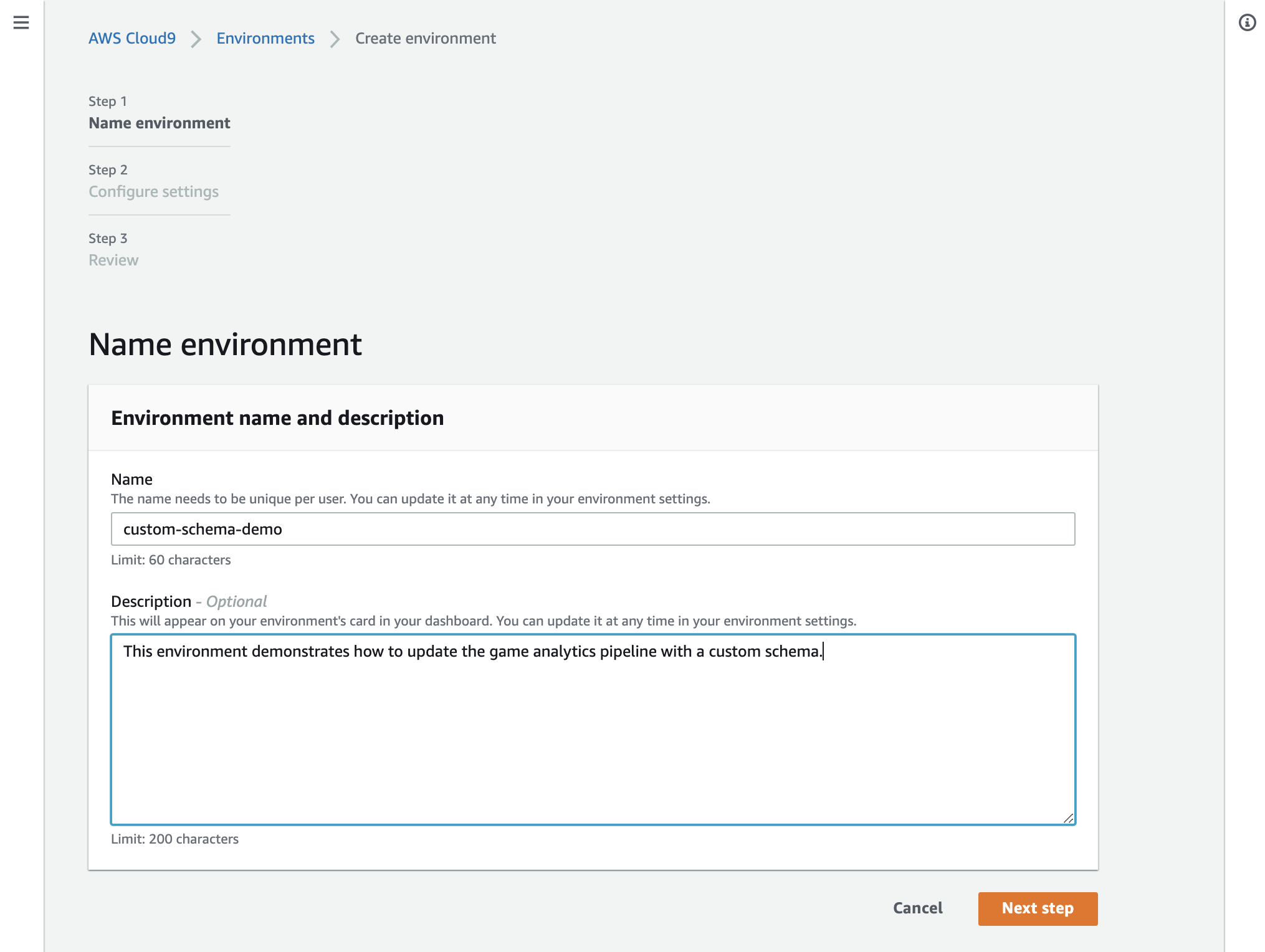Click Environment name and description header

point(277,418)
